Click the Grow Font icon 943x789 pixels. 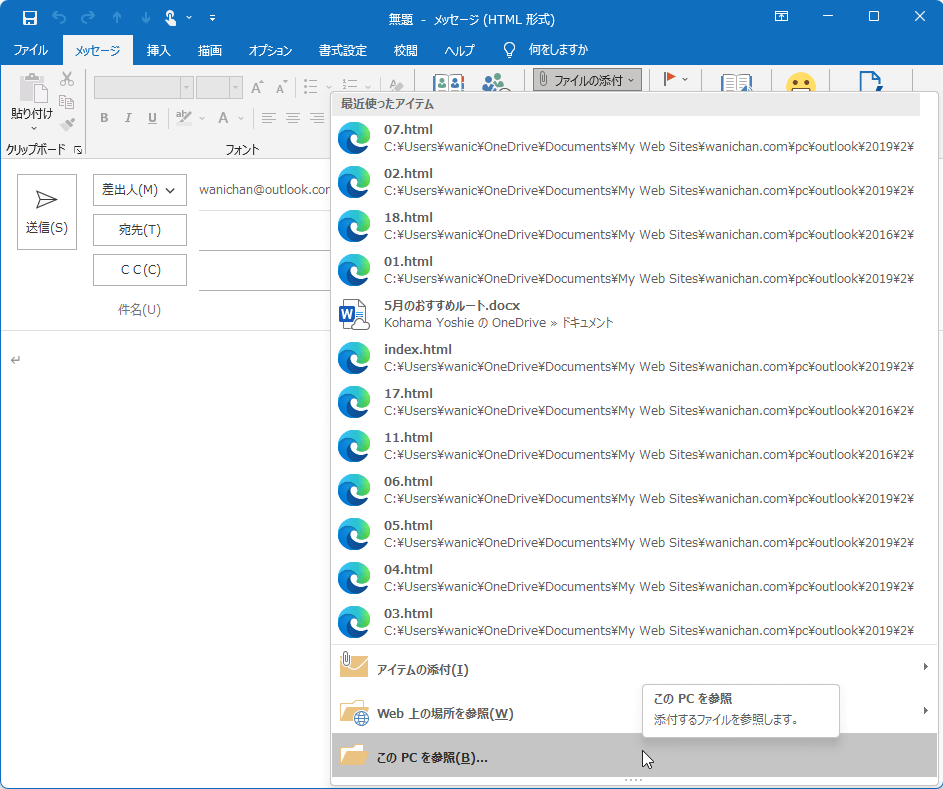[257, 88]
